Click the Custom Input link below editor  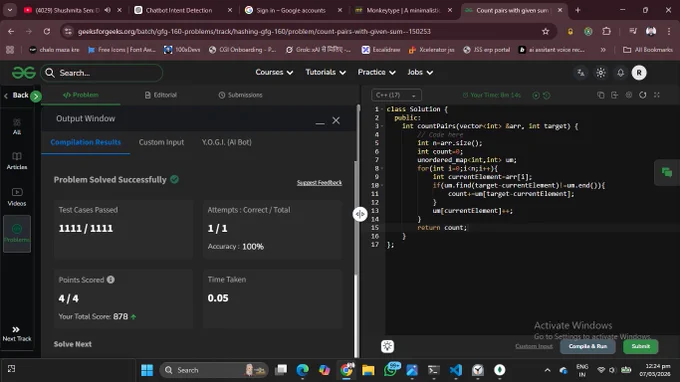[x=534, y=346]
